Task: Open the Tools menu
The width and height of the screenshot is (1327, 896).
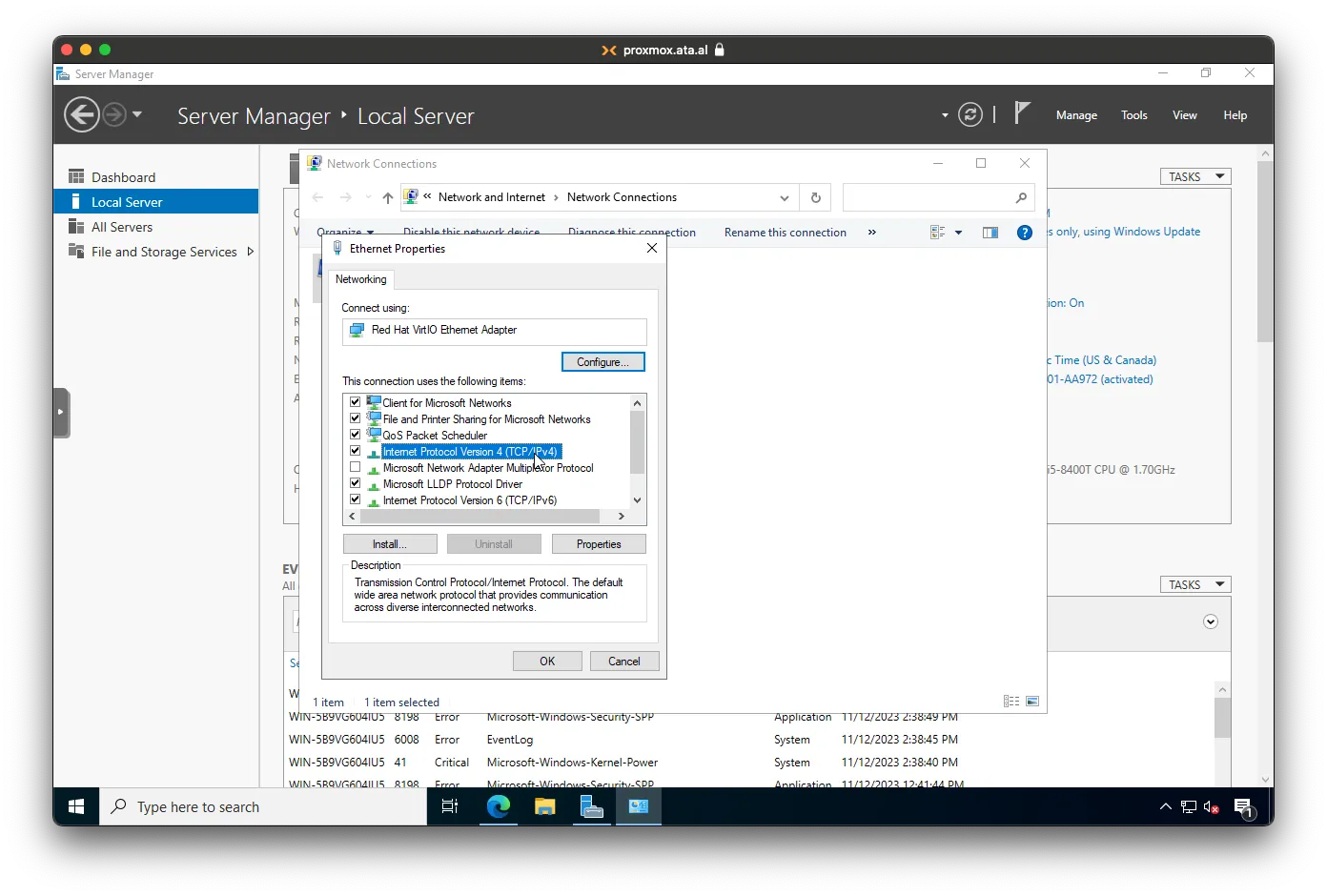Action: point(1134,115)
